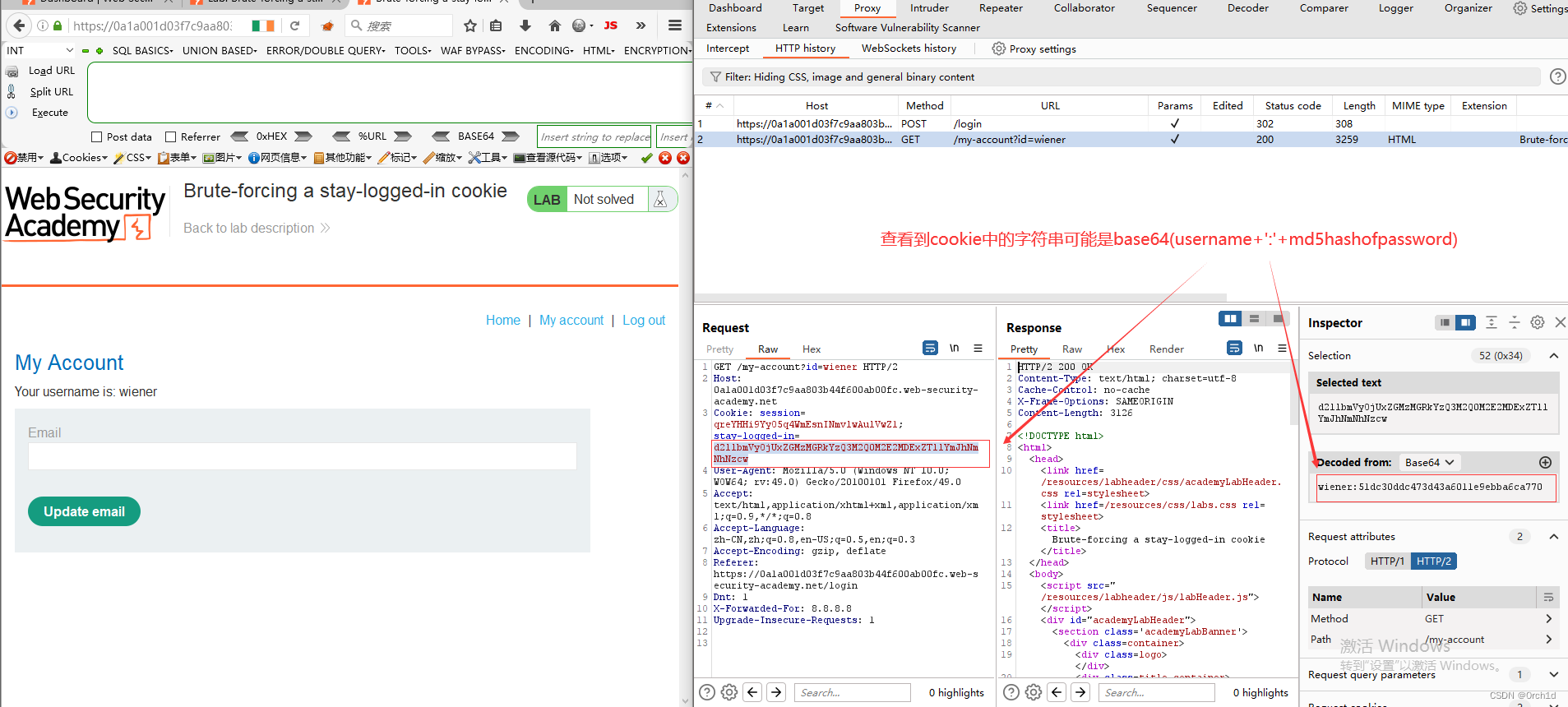Select the POST /login history row
The width and height of the screenshot is (1568, 707).
coord(1131,124)
